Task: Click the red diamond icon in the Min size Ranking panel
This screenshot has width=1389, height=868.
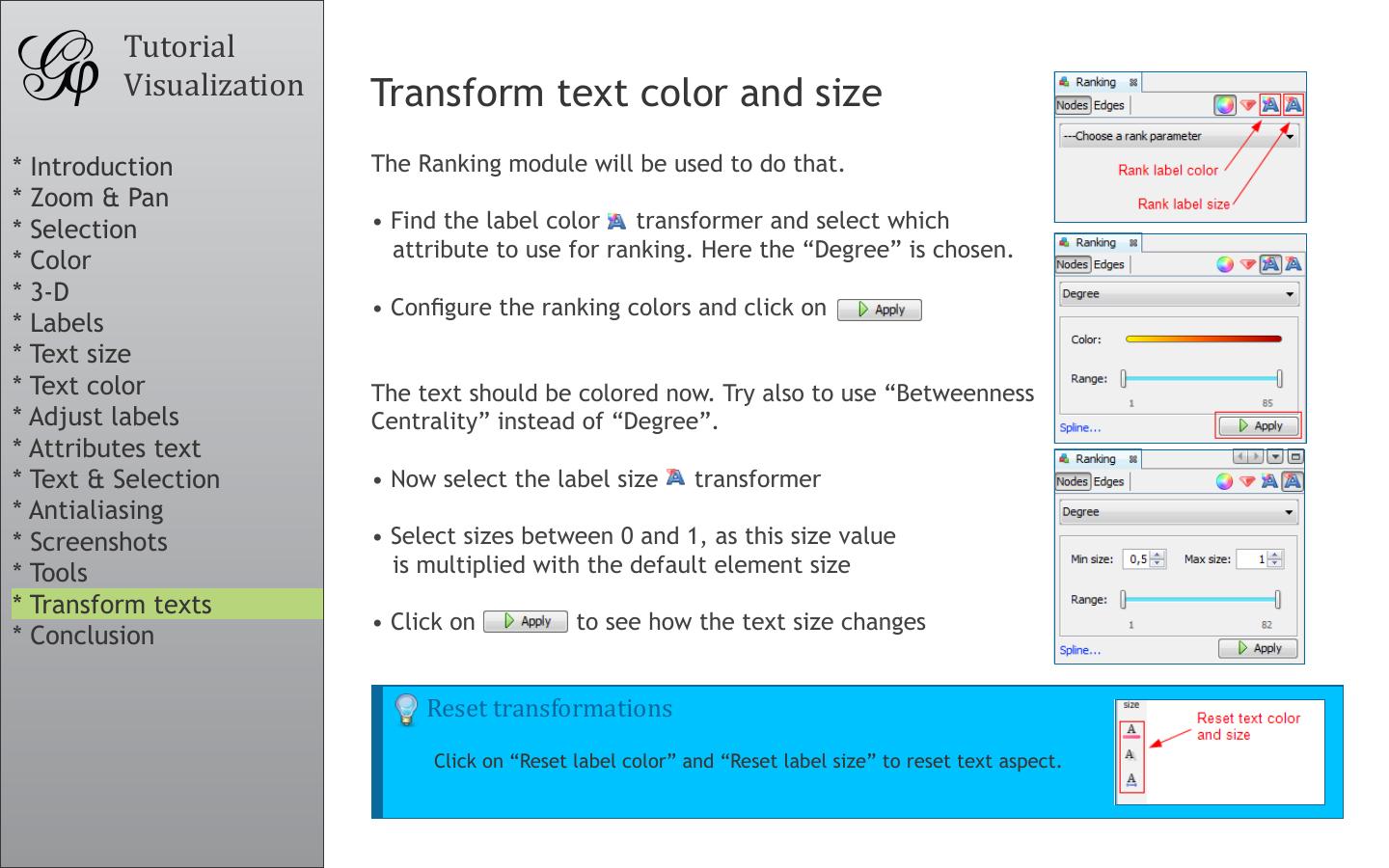Action: coord(1247,481)
